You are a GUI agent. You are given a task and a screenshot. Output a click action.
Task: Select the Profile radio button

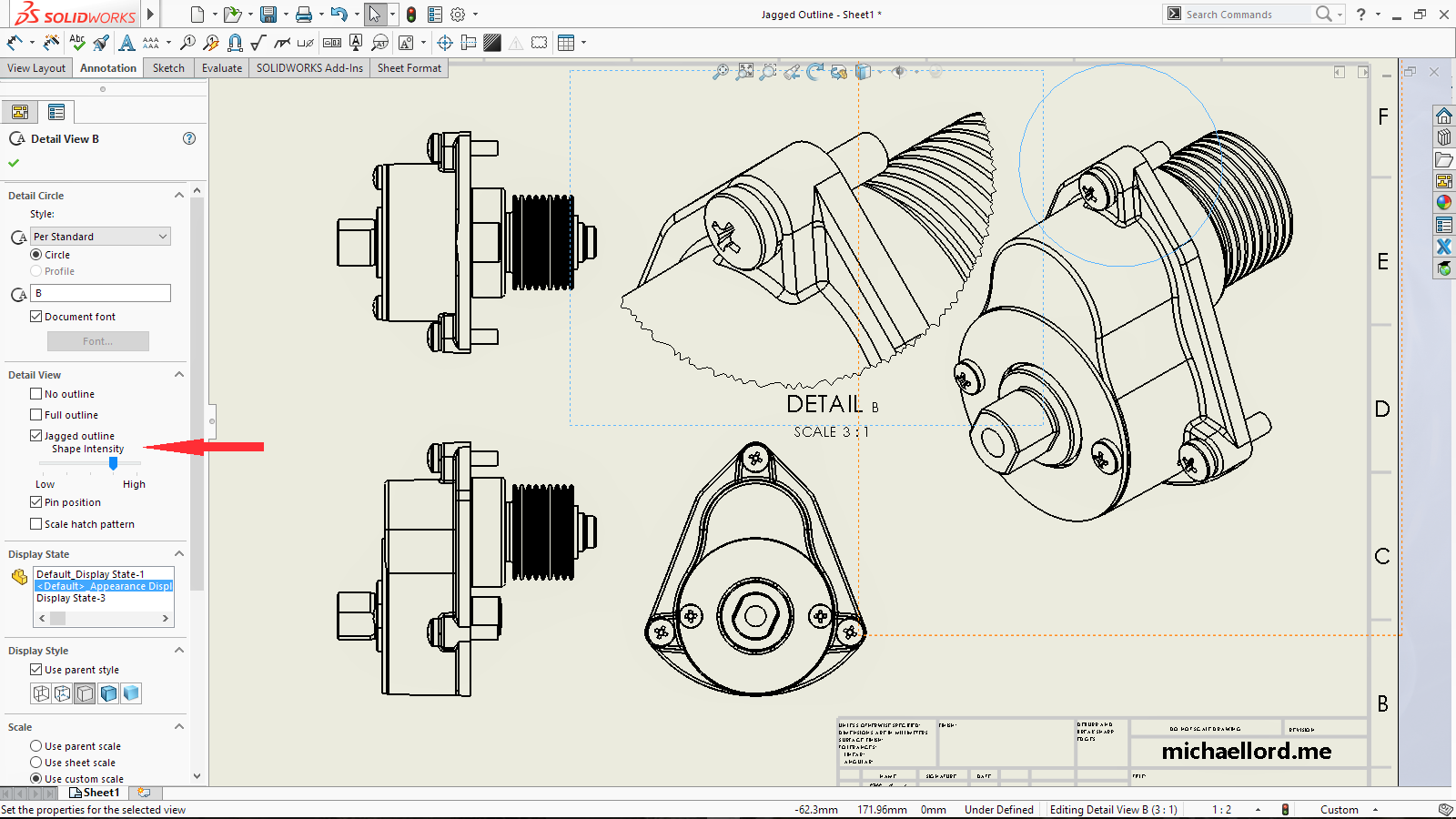(x=35, y=270)
